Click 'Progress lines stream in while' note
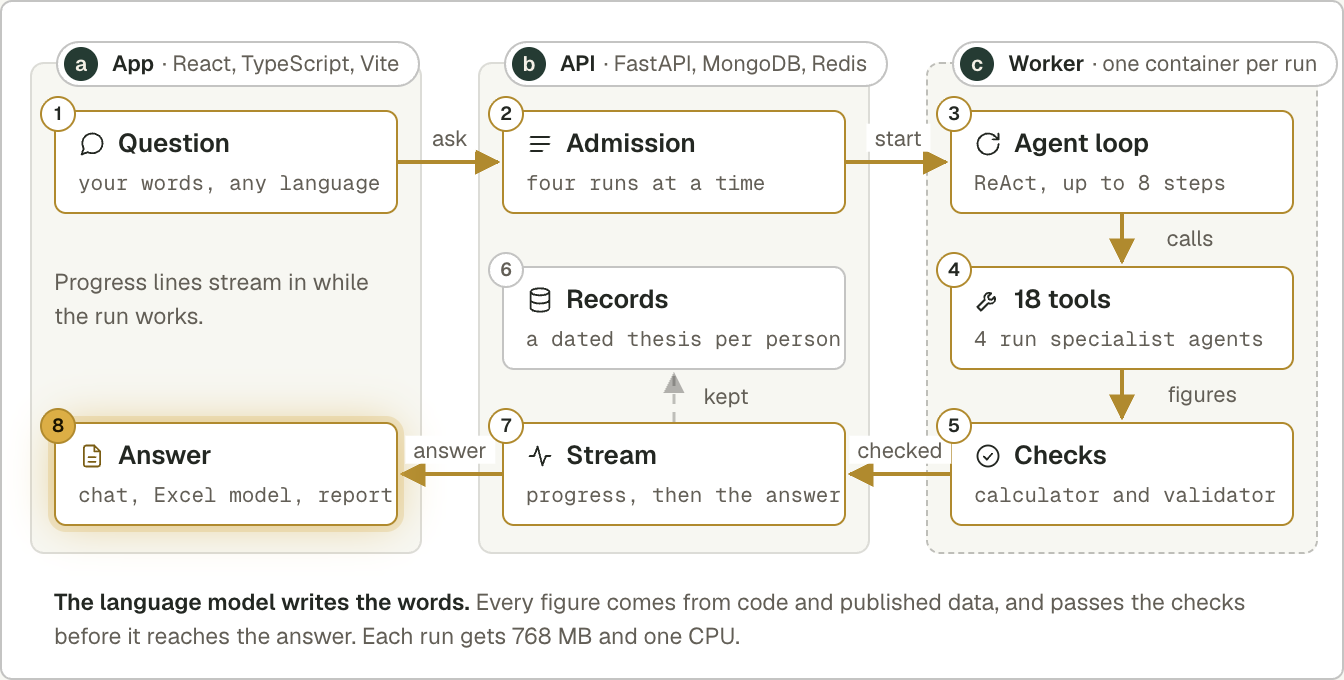This screenshot has width=1344, height=680. pyautogui.click(x=211, y=283)
